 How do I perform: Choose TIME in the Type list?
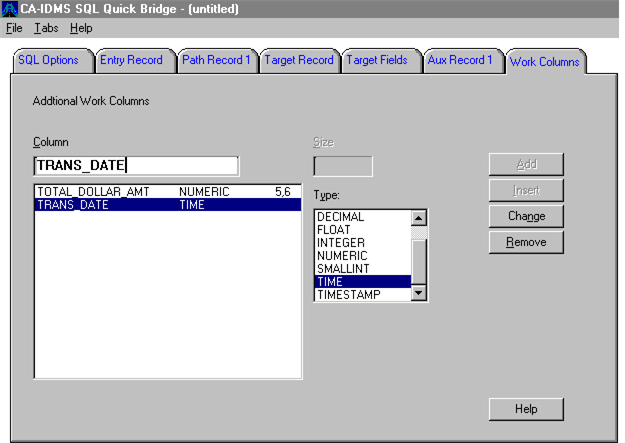(x=363, y=282)
